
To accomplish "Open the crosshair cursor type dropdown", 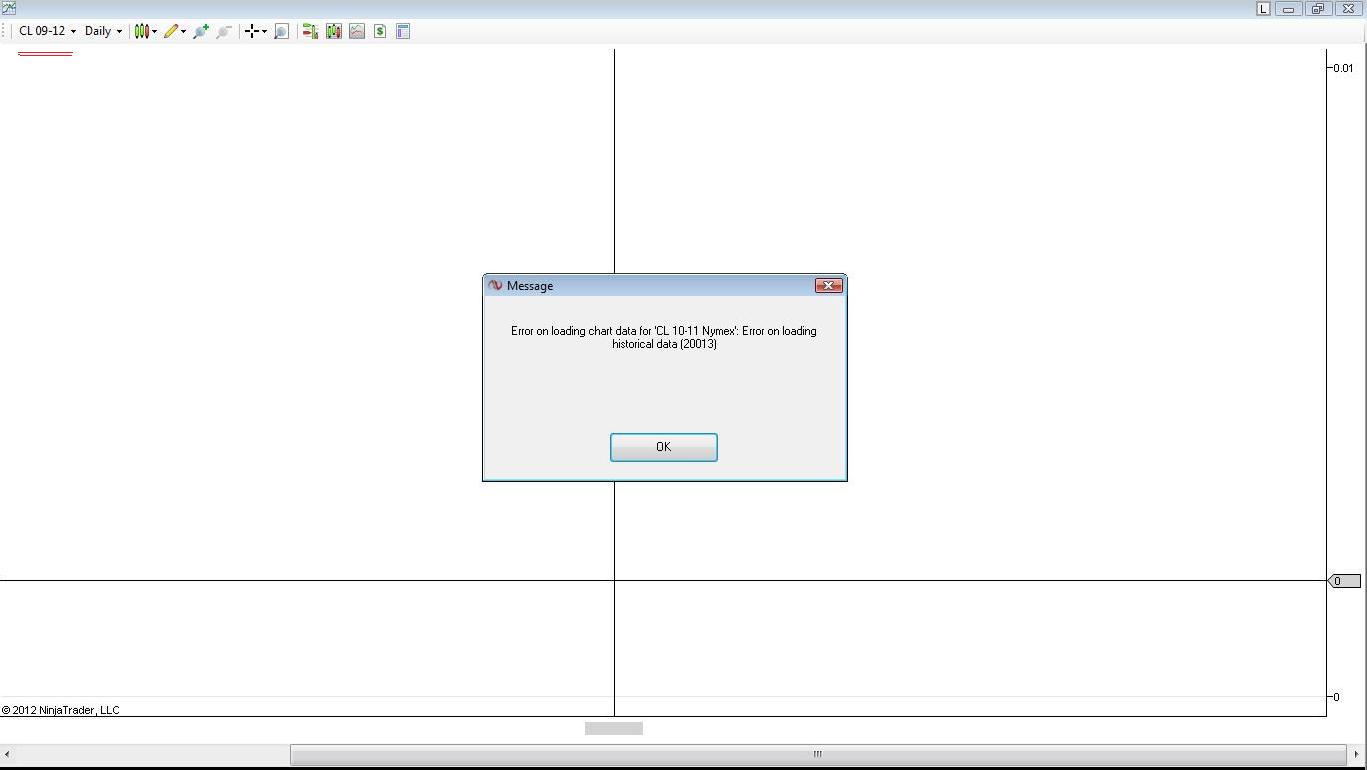I will click(256, 31).
